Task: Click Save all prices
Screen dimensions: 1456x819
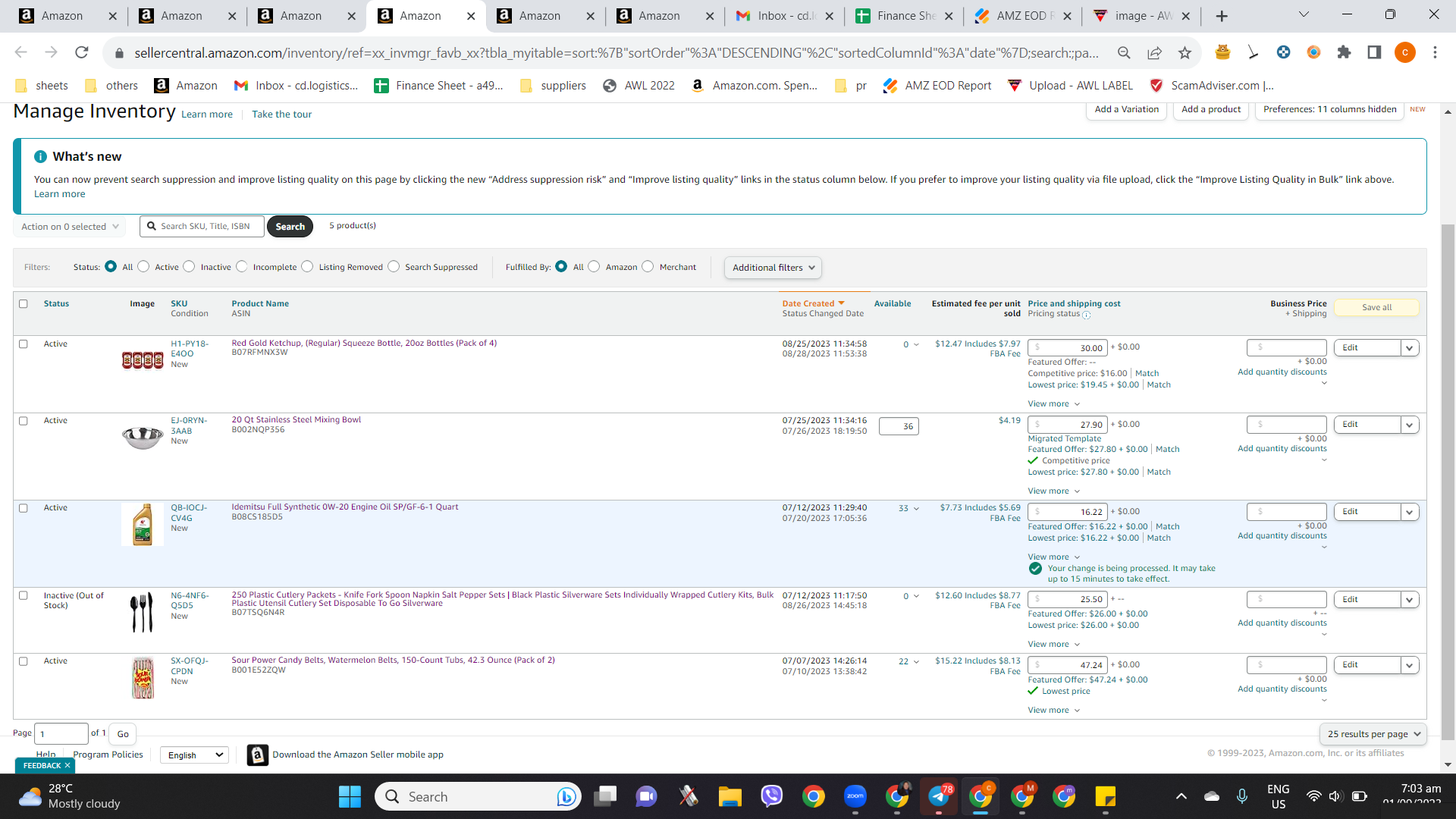Action: [x=1376, y=307]
